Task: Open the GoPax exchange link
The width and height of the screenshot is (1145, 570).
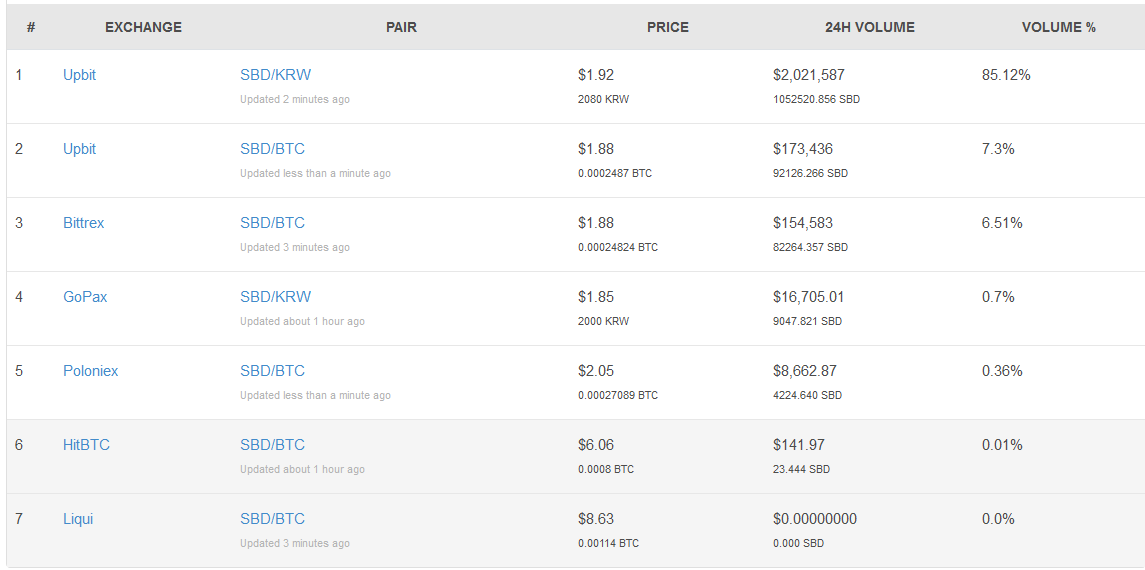Action: [x=85, y=297]
